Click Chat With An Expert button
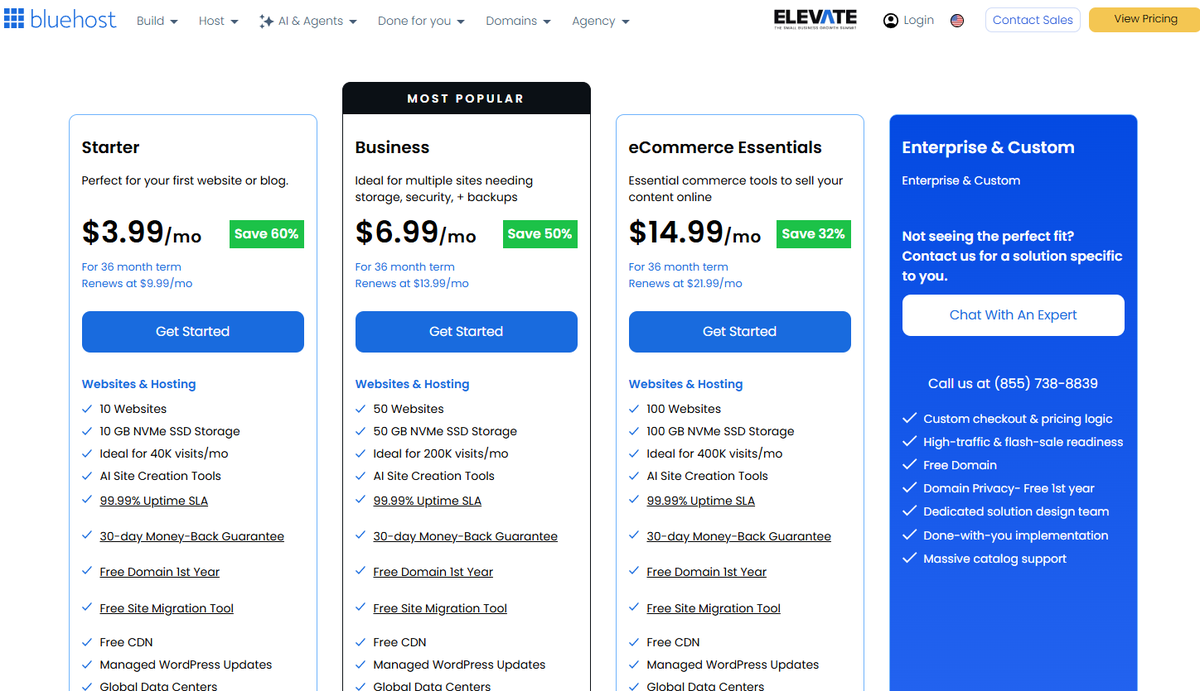The image size is (1200, 691). [1013, 315]
